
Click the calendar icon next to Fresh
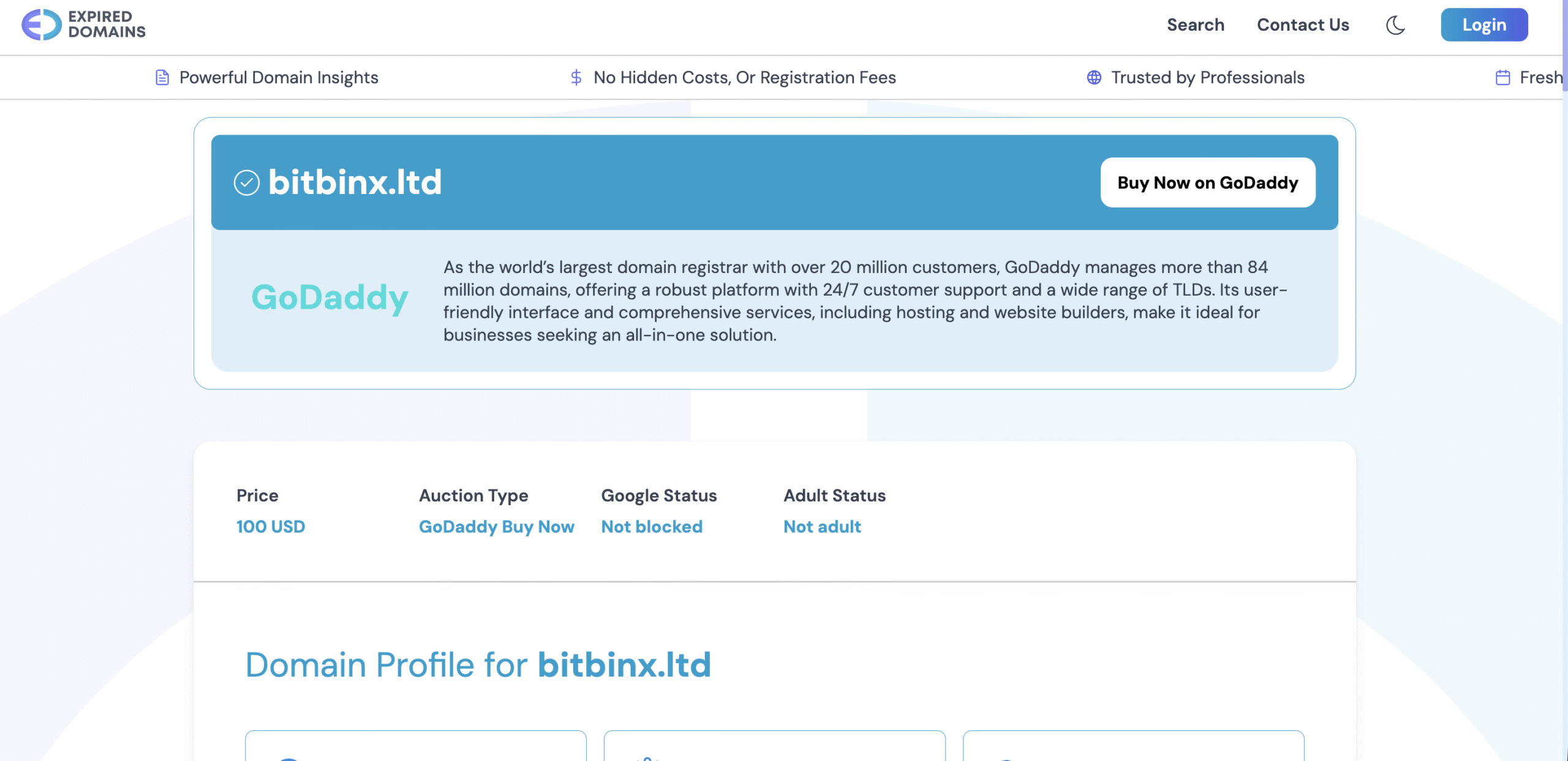click(1502, 77)
